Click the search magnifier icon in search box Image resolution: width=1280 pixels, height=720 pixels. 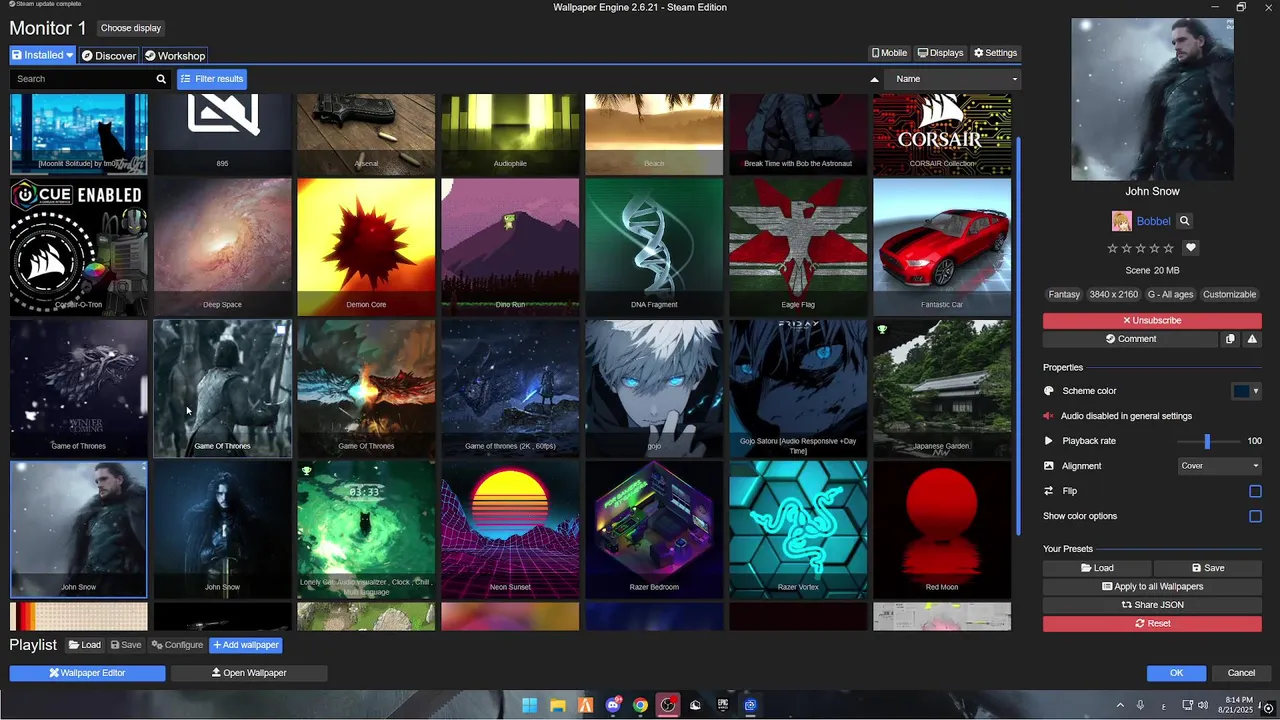pyautogui.click(x=161, y=79)
